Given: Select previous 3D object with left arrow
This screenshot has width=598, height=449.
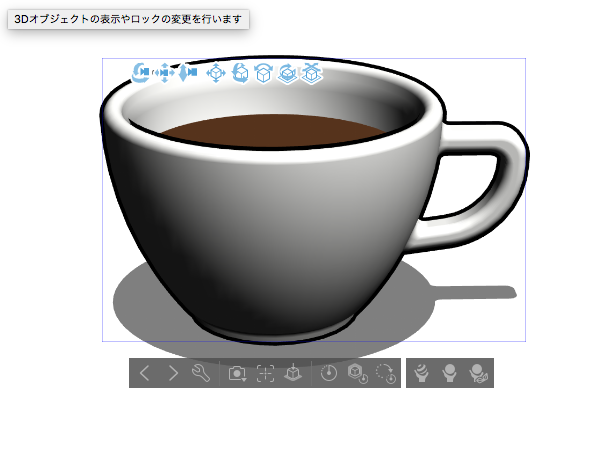Looking at the screenshot, I should (145, 373).
